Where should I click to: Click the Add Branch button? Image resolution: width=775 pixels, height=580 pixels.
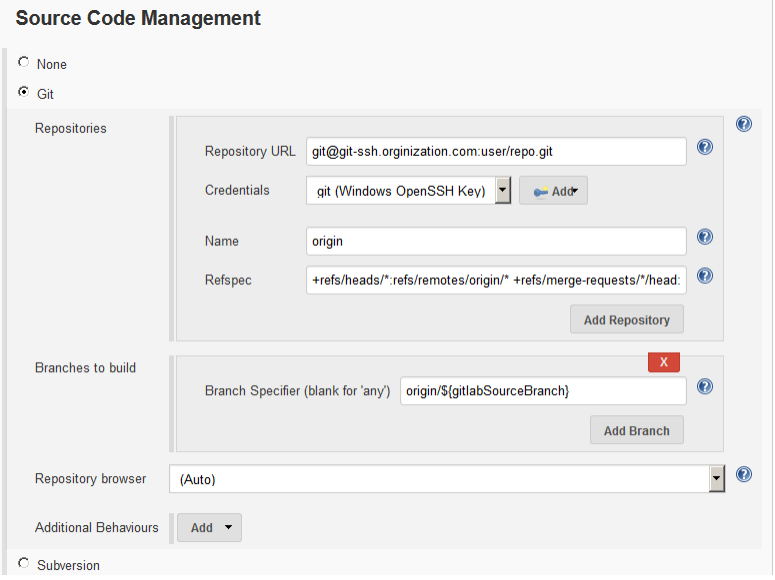637,430
